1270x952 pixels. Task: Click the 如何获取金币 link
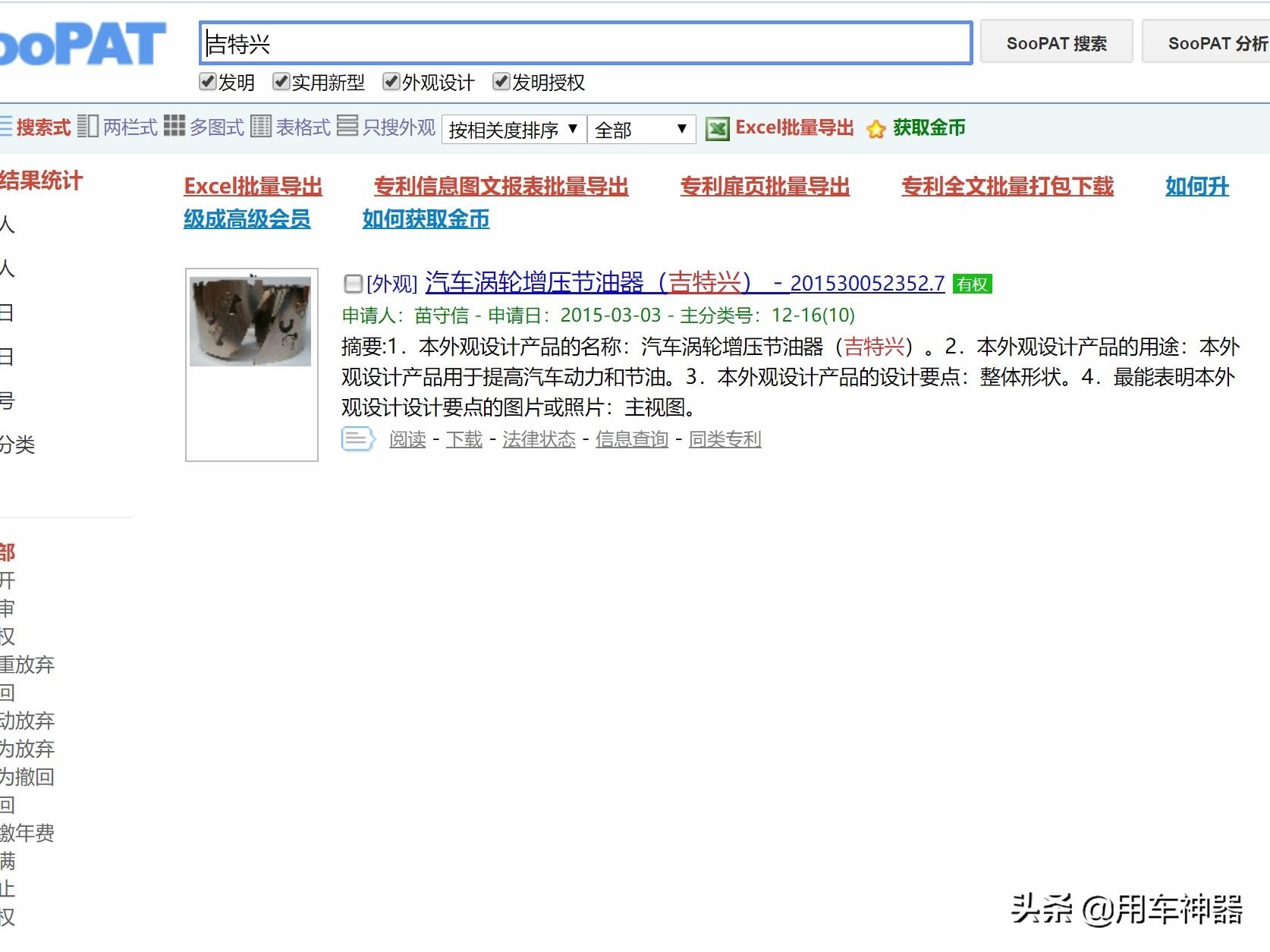pos(426,219)
